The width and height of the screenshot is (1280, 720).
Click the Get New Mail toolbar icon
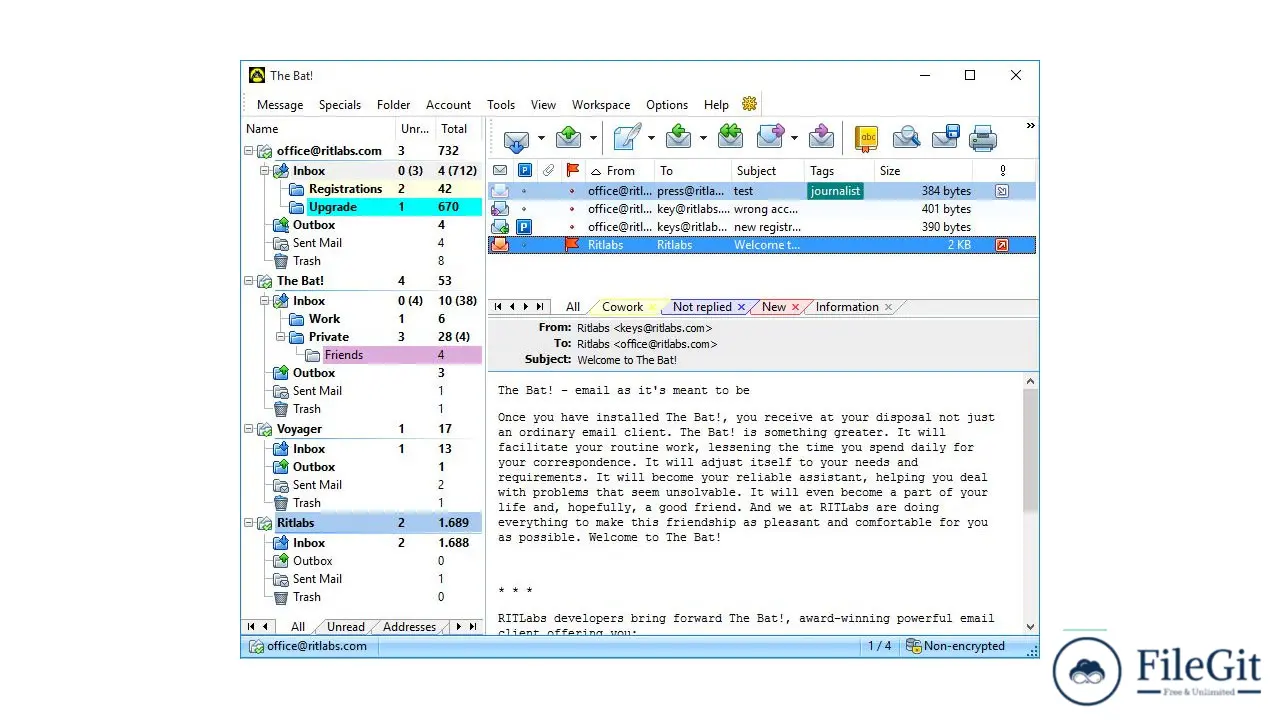click(516, 138)
